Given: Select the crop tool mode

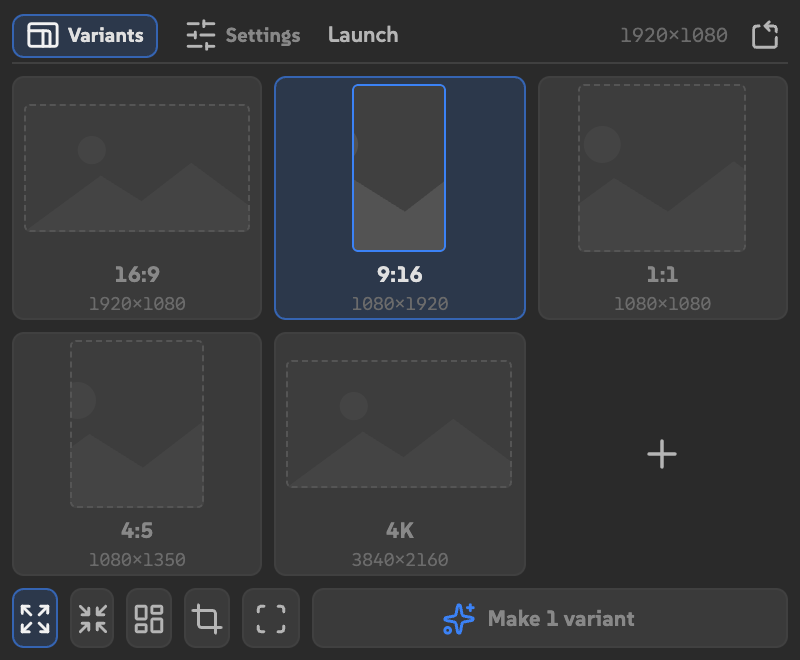Looking at the screenshot, I should [x=207, y=618].
